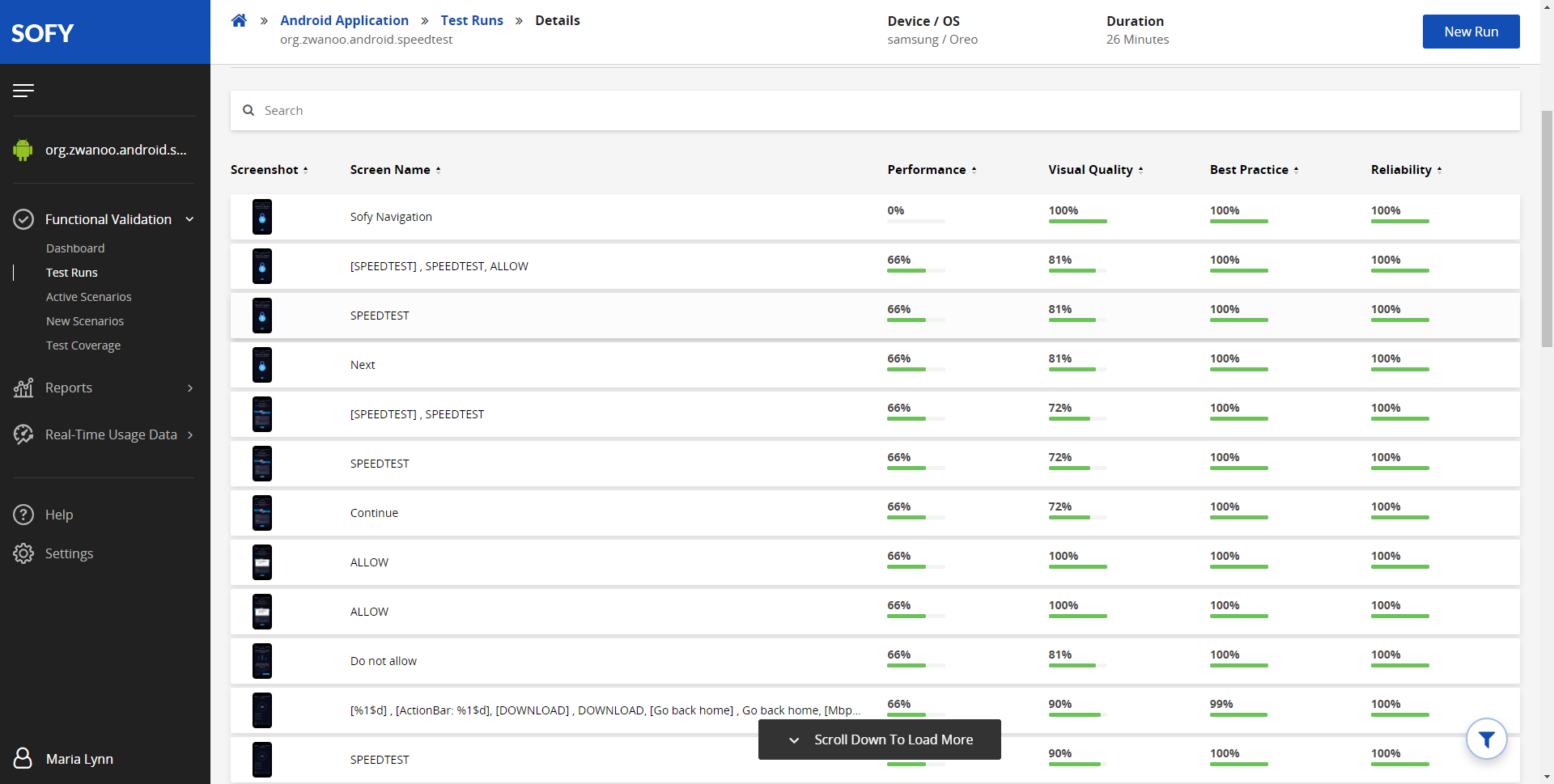Image resolution: width=1554 pixels, height=784 pixels.
Task: Open New Scenarios in sidebar
Action: point(85,321)
